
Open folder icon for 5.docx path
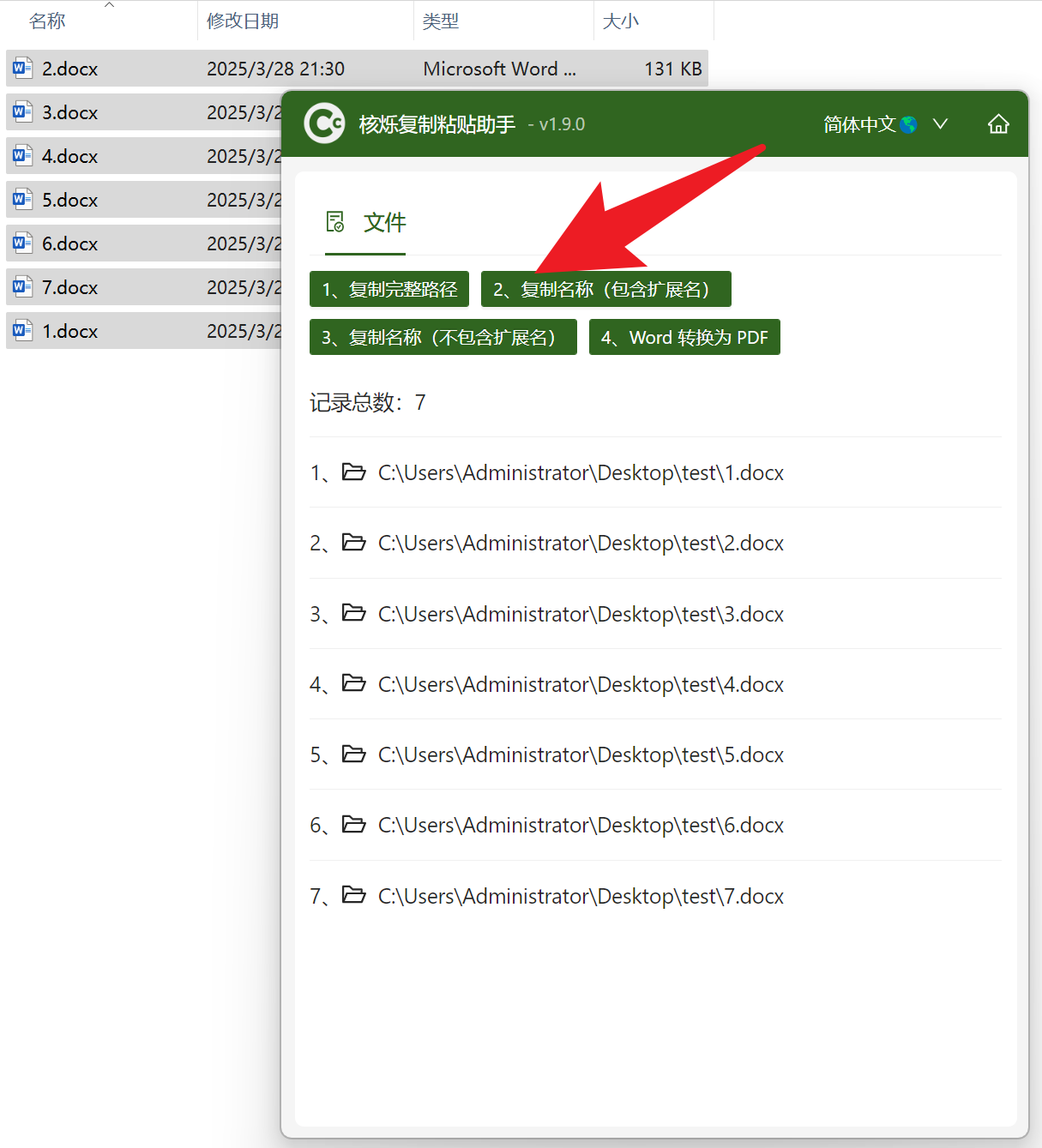(x=353, y=754)
